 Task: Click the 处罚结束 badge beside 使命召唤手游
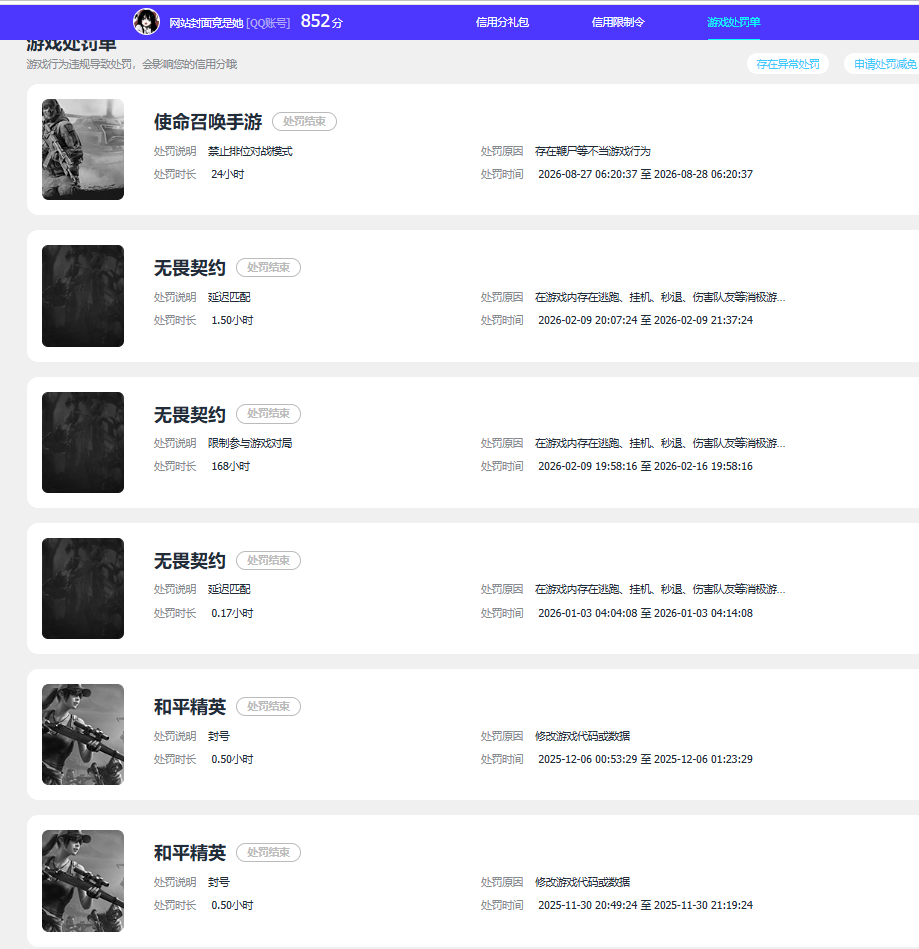tap(305, 122)
